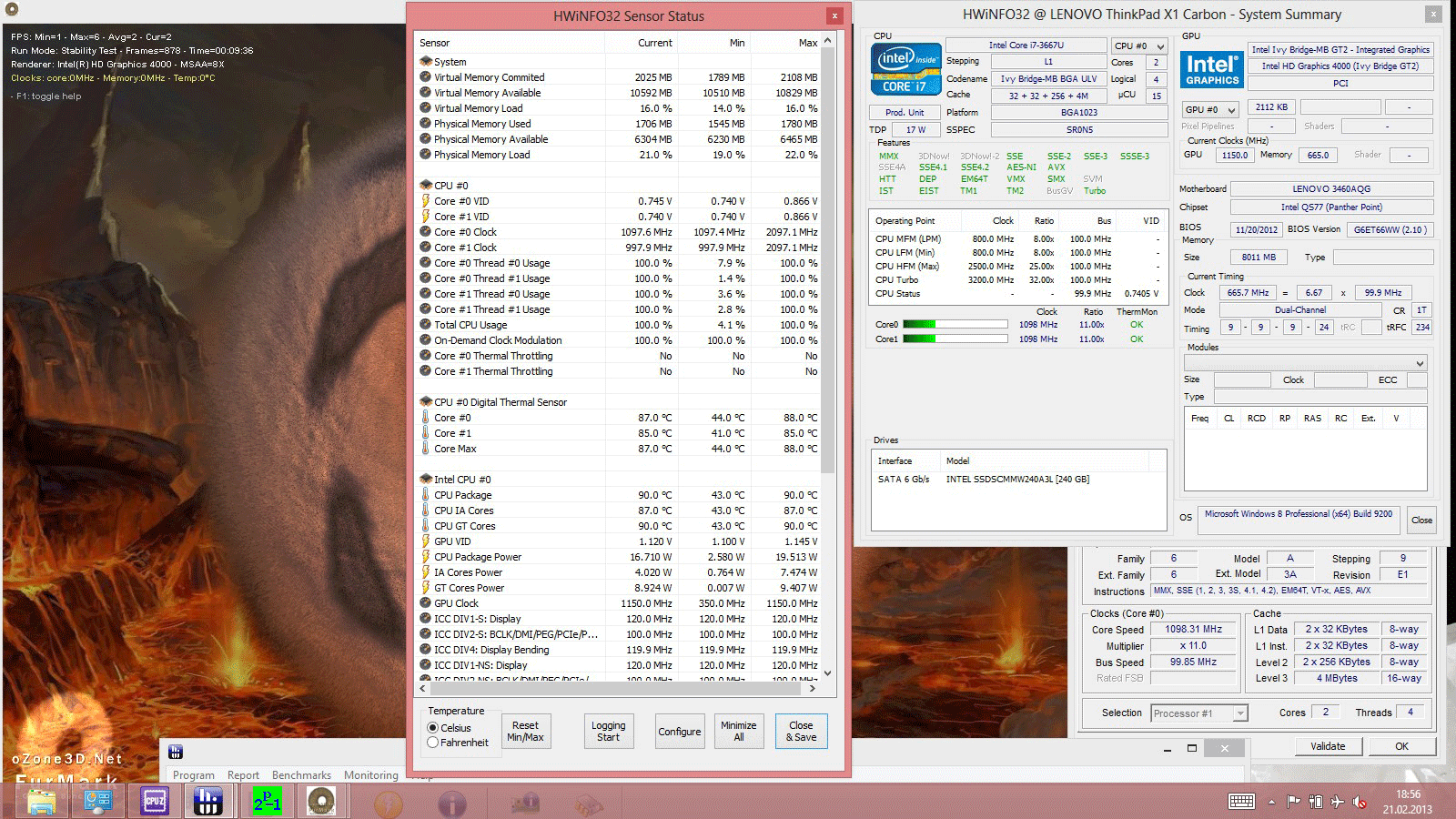Click the sensor list vertical scrollbar
Viewport: 1456px width, 819px height.
[827, 262]
